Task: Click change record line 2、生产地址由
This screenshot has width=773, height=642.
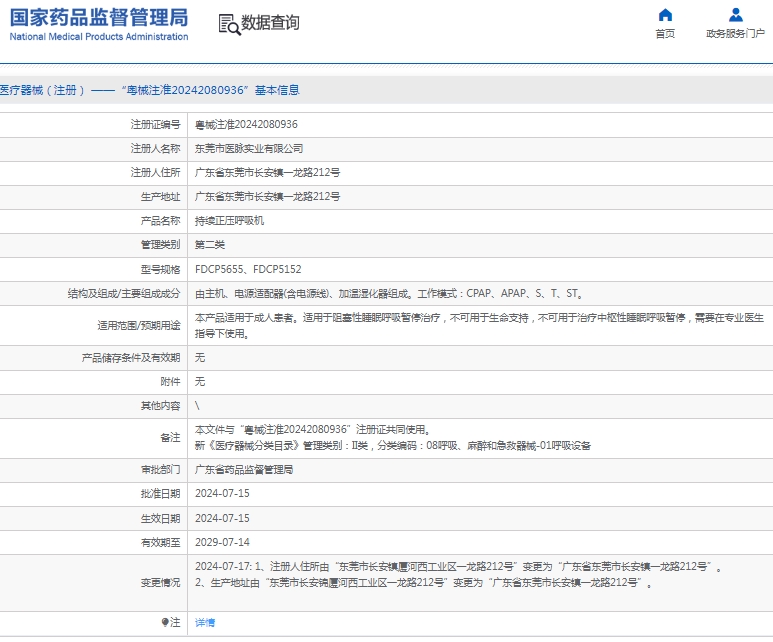Action: (x=423, y=583)
